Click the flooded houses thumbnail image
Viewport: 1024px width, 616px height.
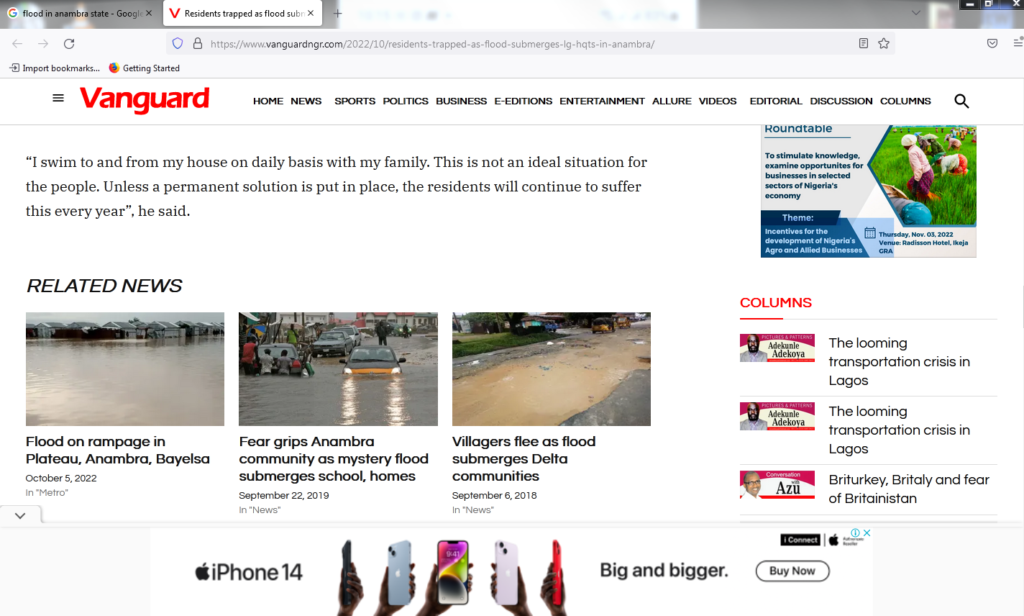pyautogui.click(x=125, y=369)
